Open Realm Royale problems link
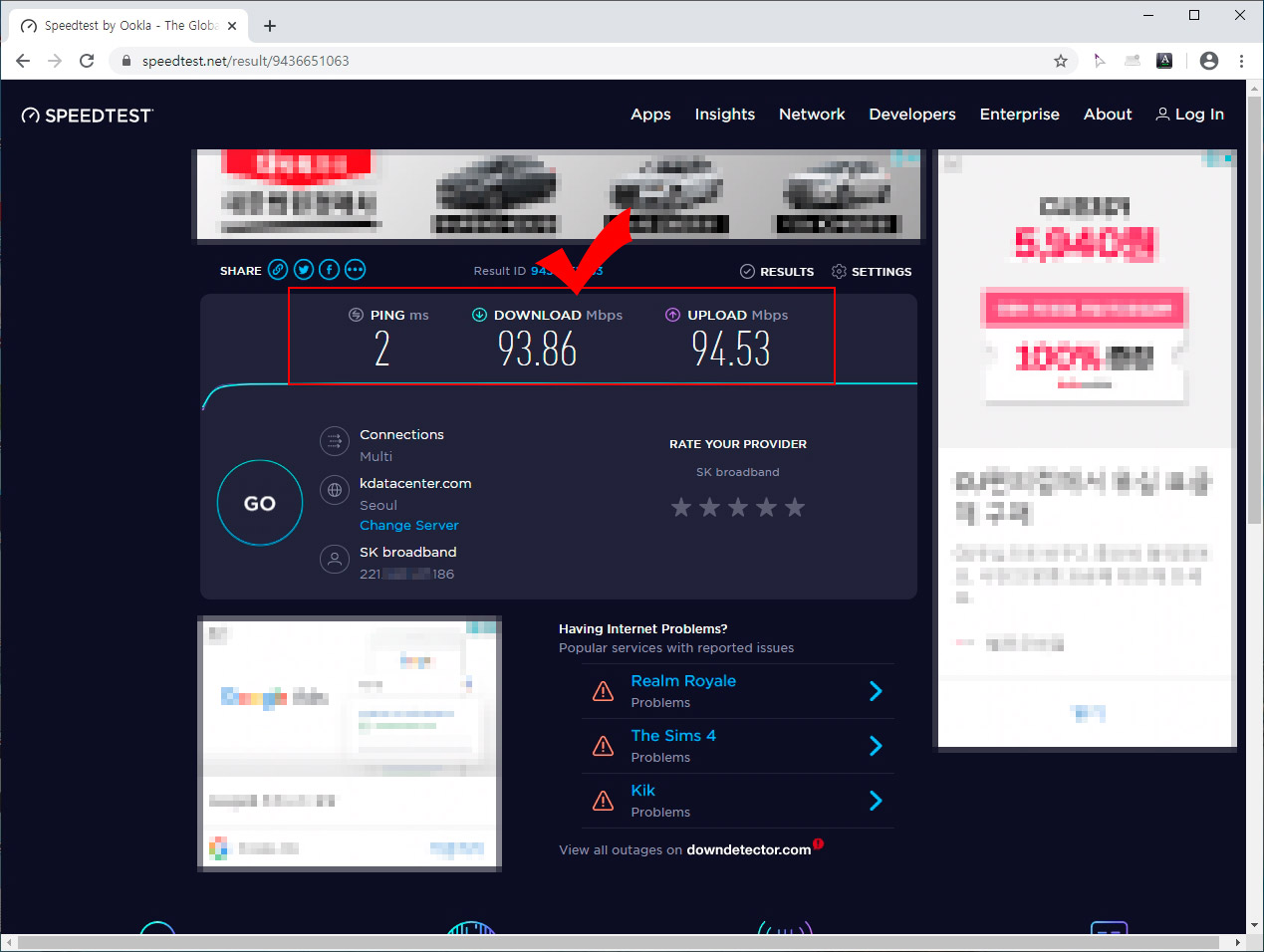The width and height of the screenshot is (1264, 952). tap(683, 681)
